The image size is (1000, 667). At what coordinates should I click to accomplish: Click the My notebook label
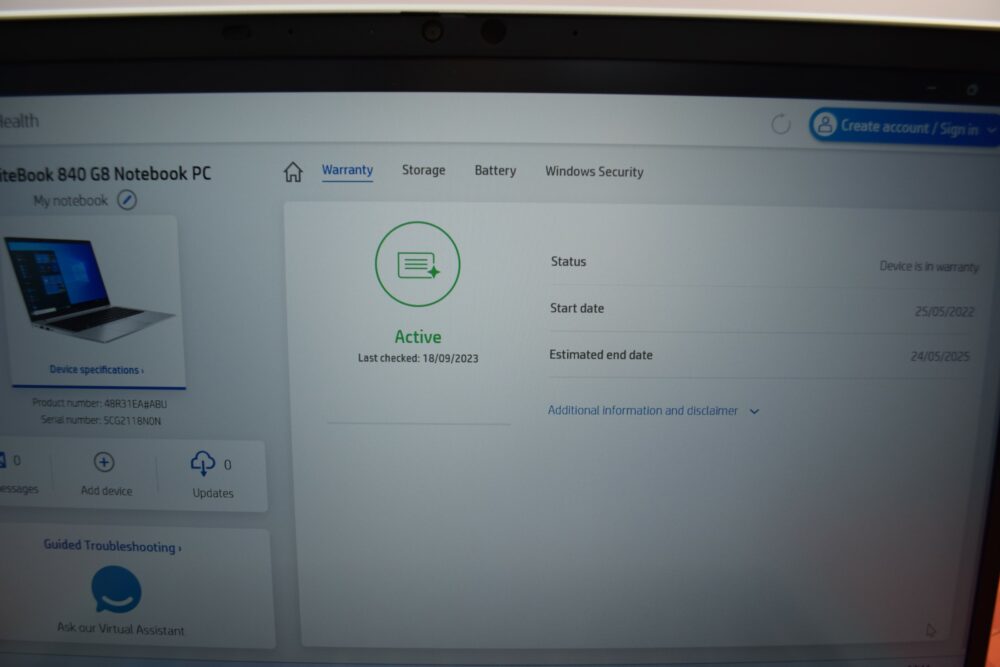click(x=71, y=201)
